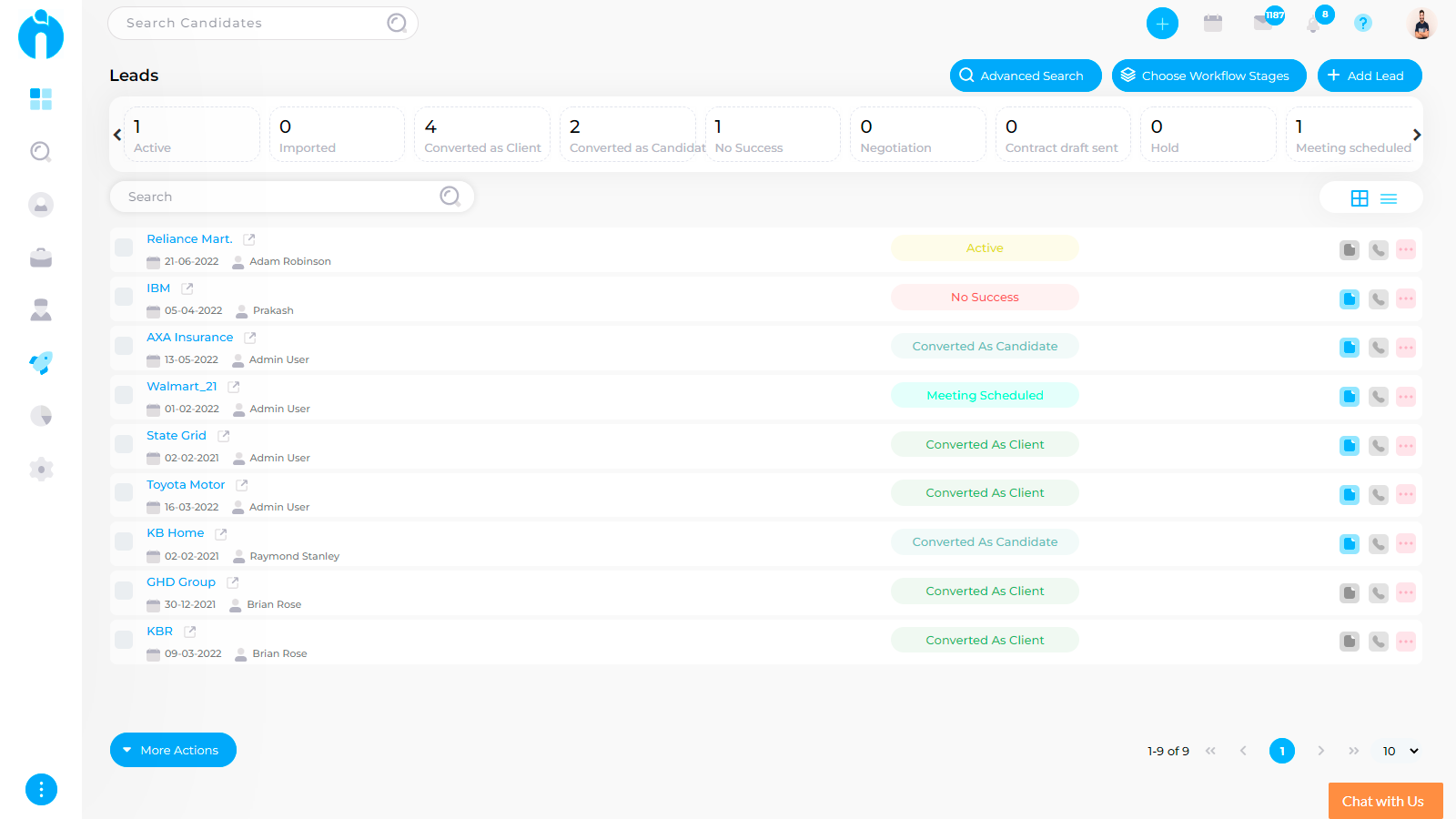Expand the More Actions dropdown
This screenshot has height=819, width=1456.
(173, 750)
